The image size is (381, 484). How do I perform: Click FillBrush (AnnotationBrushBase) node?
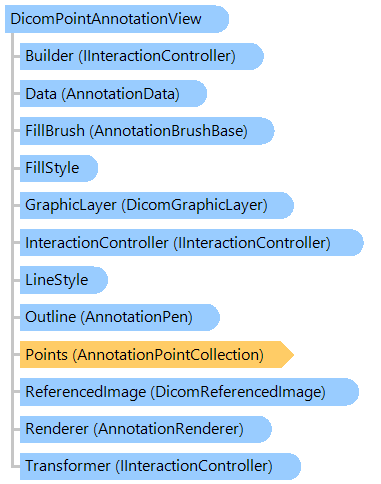[147, 131]
